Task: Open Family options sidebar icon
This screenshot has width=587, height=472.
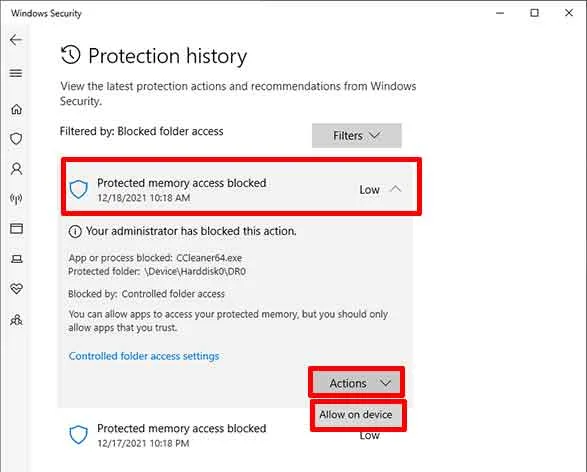Action: click(x=16, y=320)
